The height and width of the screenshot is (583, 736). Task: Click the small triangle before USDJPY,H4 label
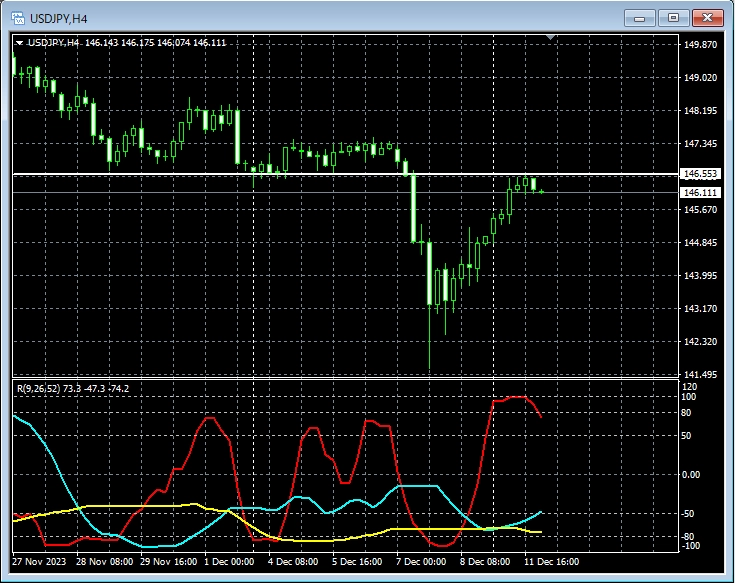(19, 42)
